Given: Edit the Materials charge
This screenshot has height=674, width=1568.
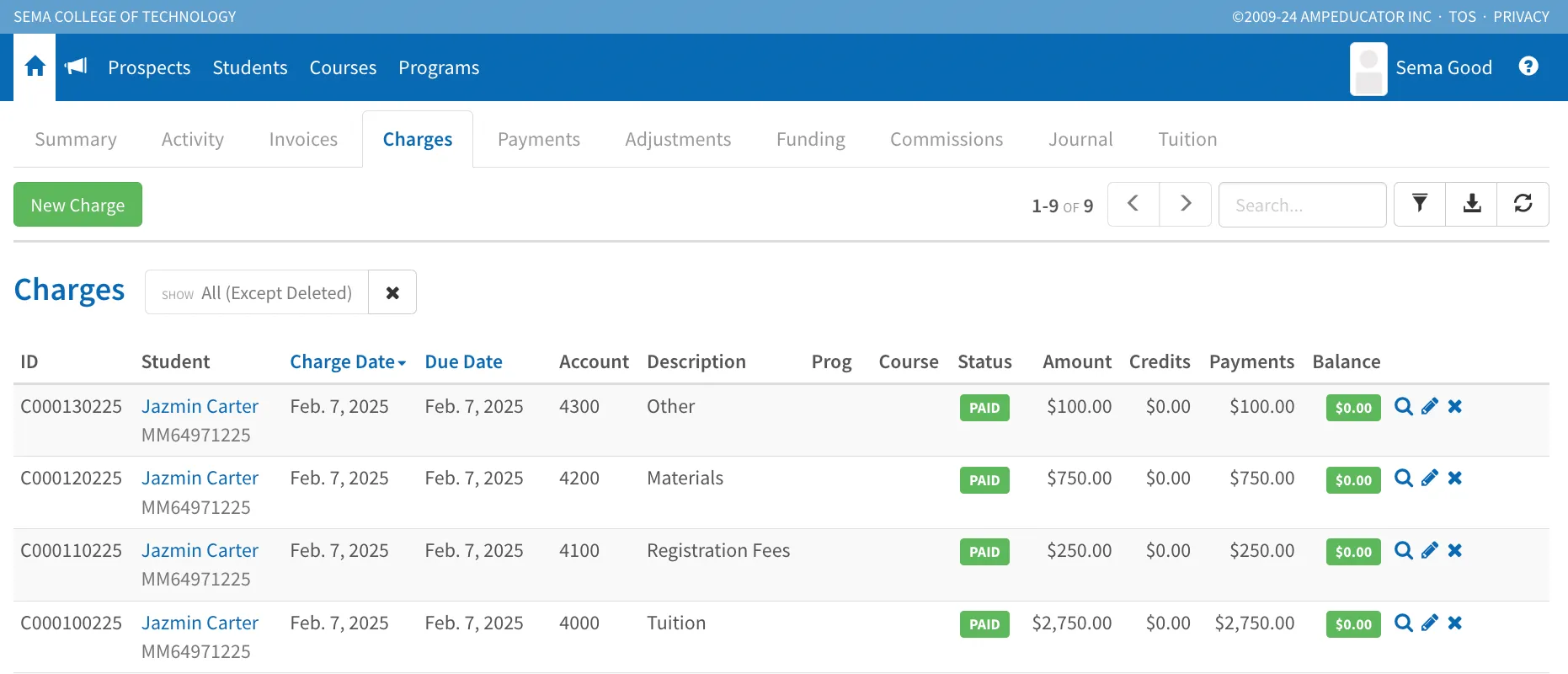Looking at the screenshot, I should pos(1430,479).
